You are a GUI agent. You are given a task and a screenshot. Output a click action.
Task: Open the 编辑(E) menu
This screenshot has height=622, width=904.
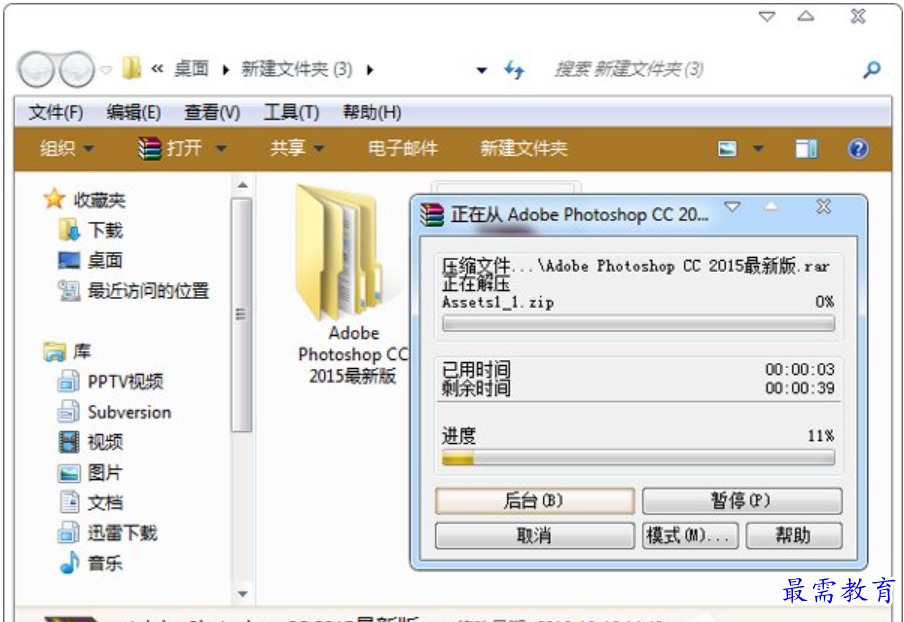coord(134,112)
